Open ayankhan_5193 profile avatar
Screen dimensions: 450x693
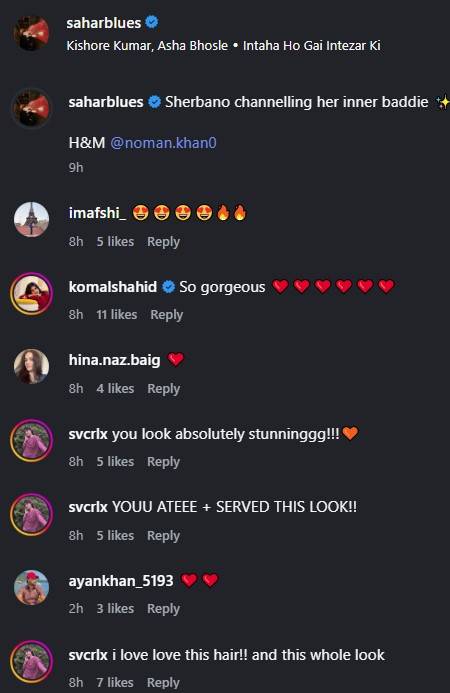point(31,587)
